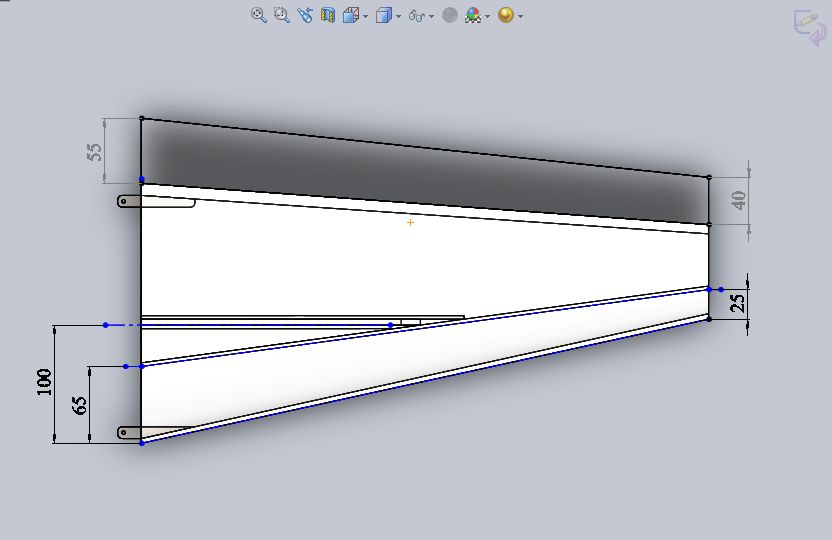The height and width of the screenshot is (540, 832).
Task: Select the 55 dimension value
Action: [93, 152]
